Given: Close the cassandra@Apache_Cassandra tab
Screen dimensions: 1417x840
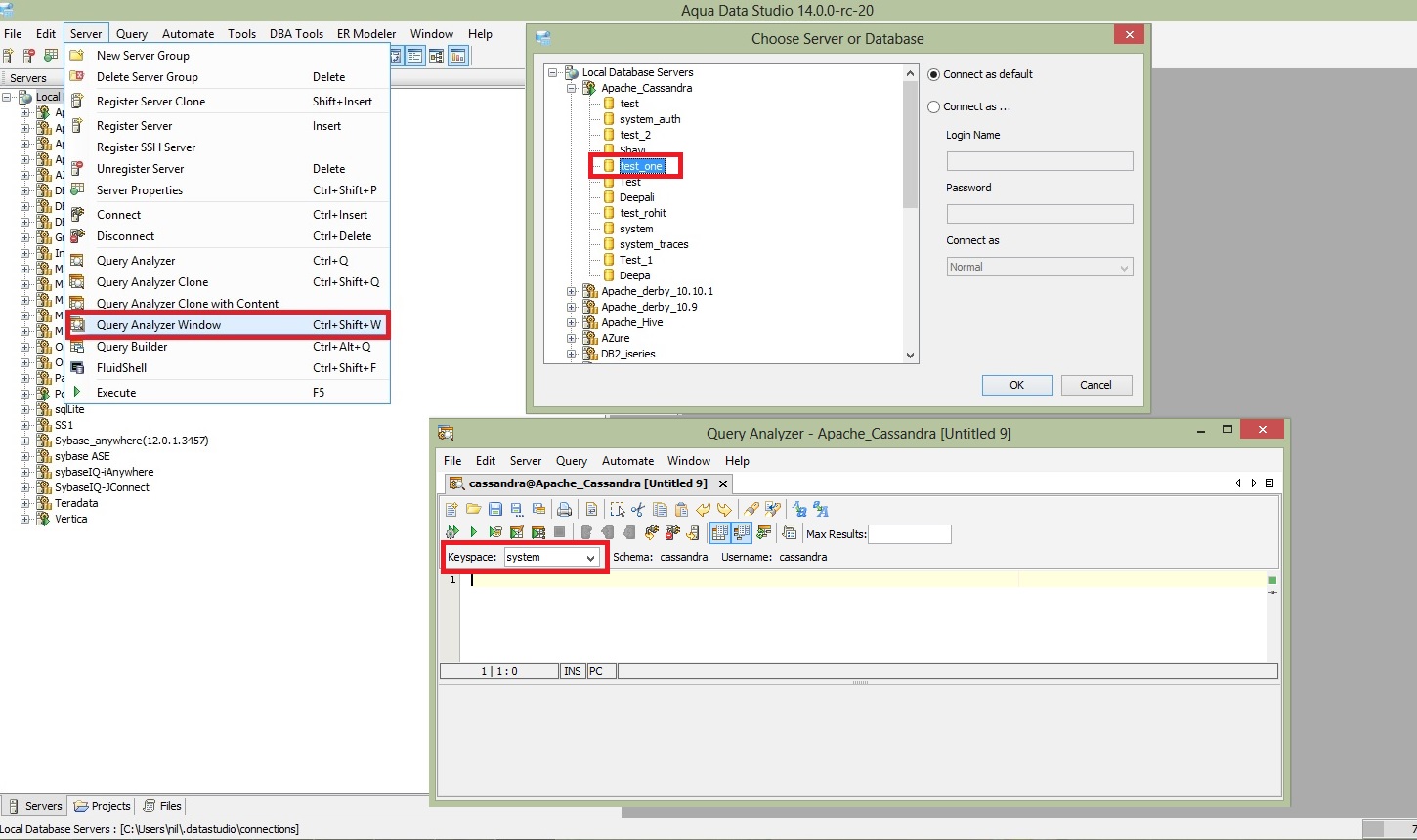Looking at the screenshot, I should click(x=723, y=483).
